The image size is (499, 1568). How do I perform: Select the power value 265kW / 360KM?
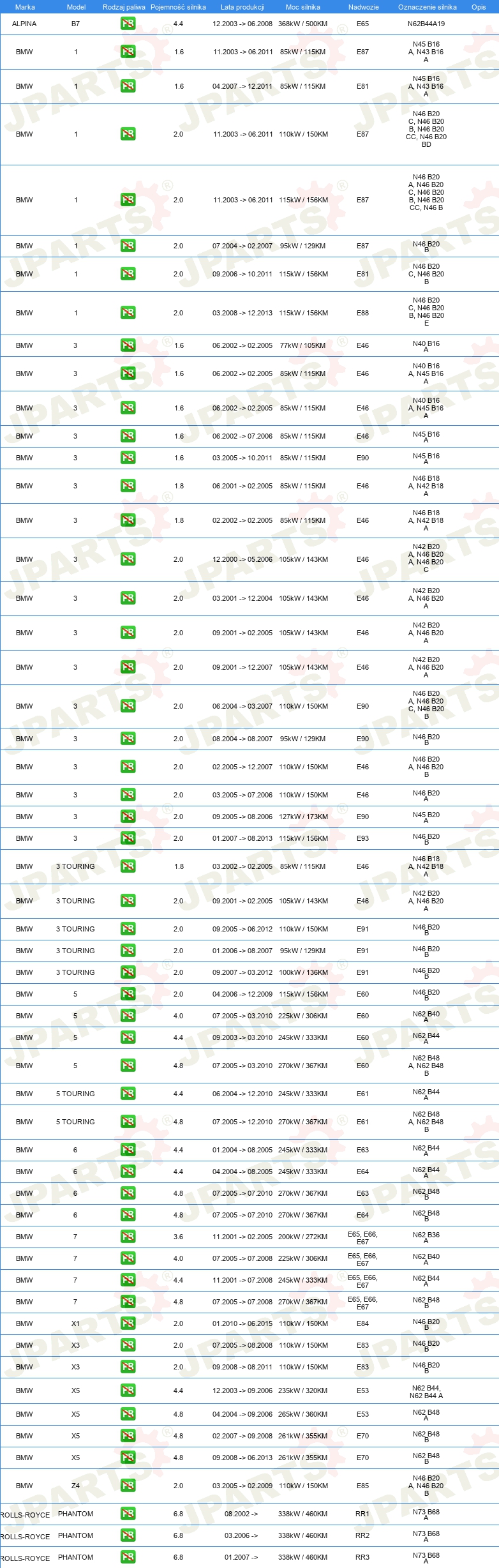[303, 1414]
